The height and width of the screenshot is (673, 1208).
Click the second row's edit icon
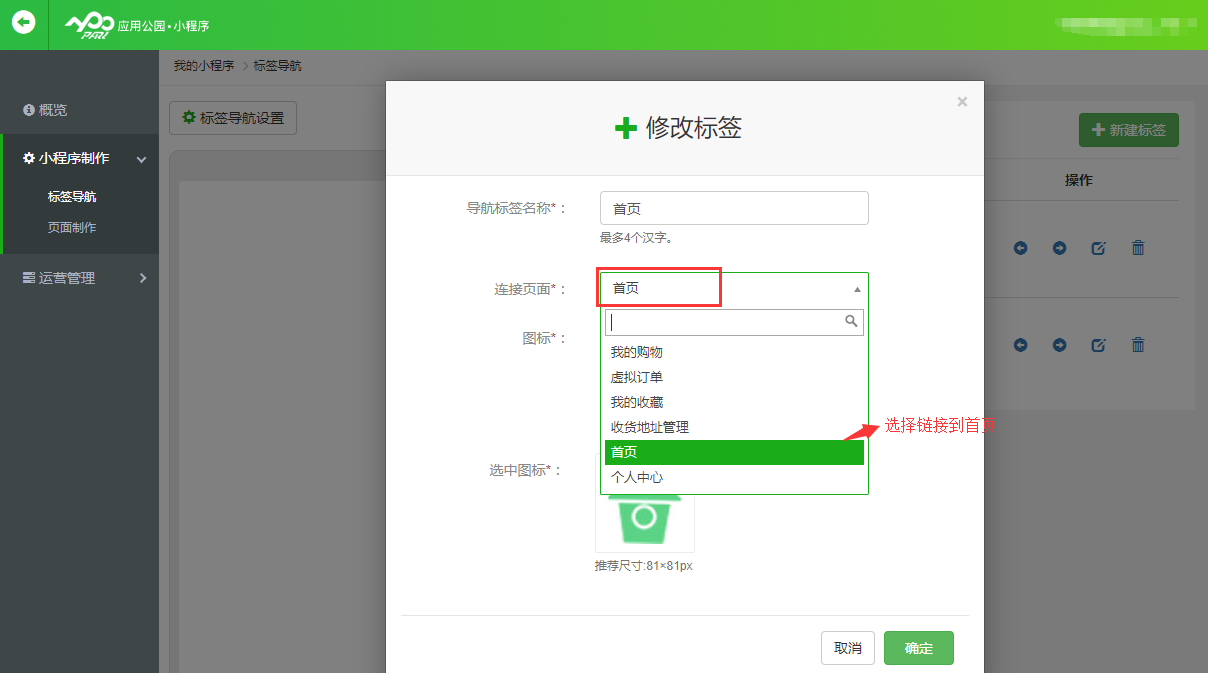[x=1098, y=345]
